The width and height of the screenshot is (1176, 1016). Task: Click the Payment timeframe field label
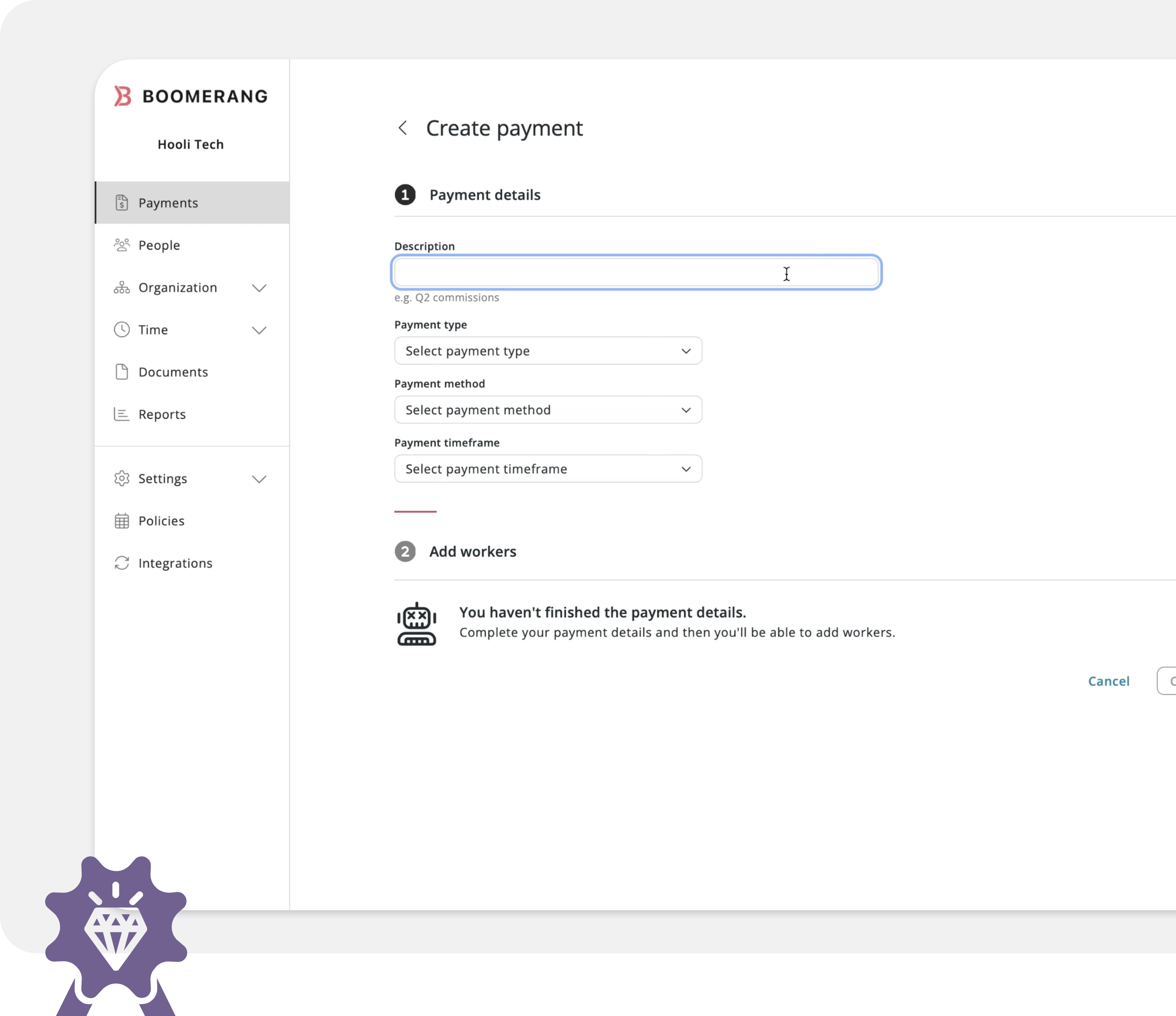pyautogui.click(x=447, y=443)
